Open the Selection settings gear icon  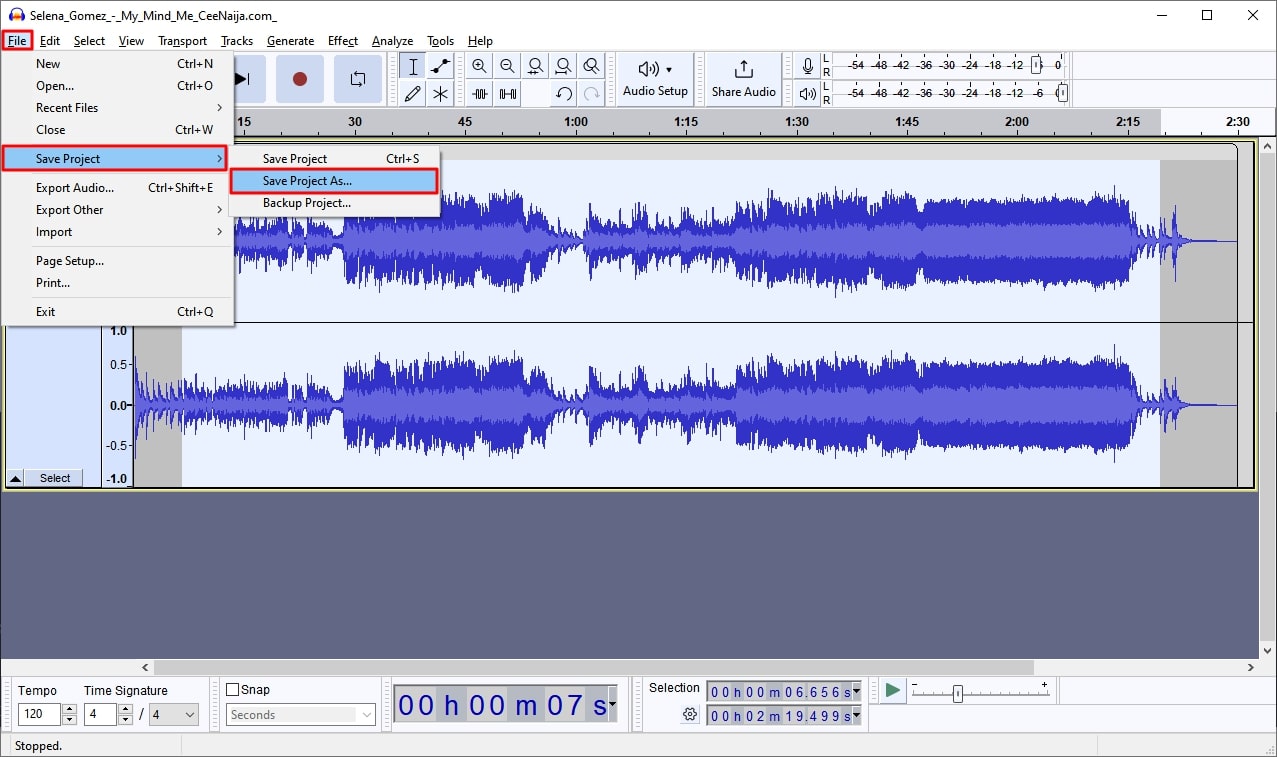(690, 714)
